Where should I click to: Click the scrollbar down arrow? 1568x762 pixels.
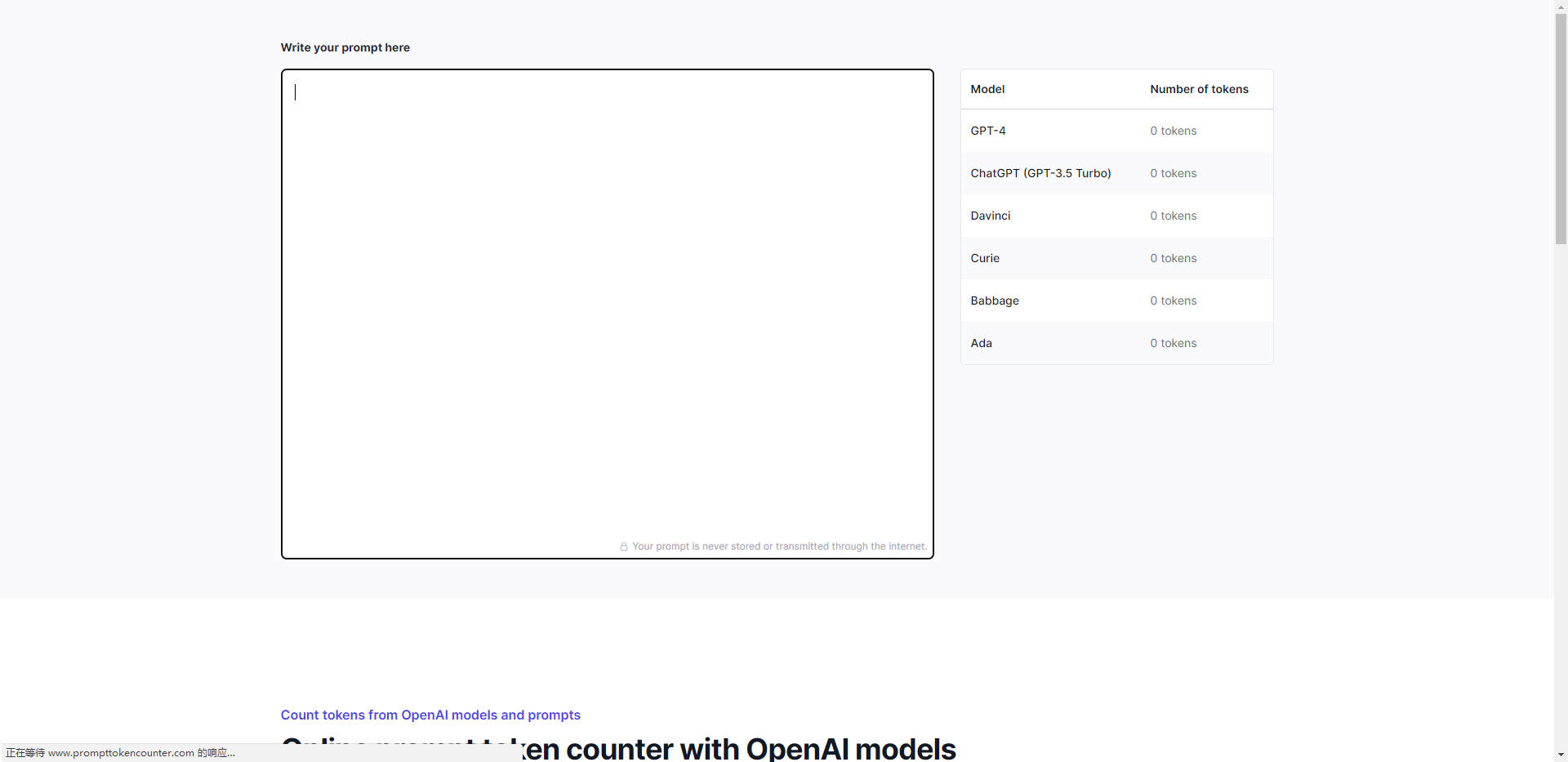coord(1561,755)
